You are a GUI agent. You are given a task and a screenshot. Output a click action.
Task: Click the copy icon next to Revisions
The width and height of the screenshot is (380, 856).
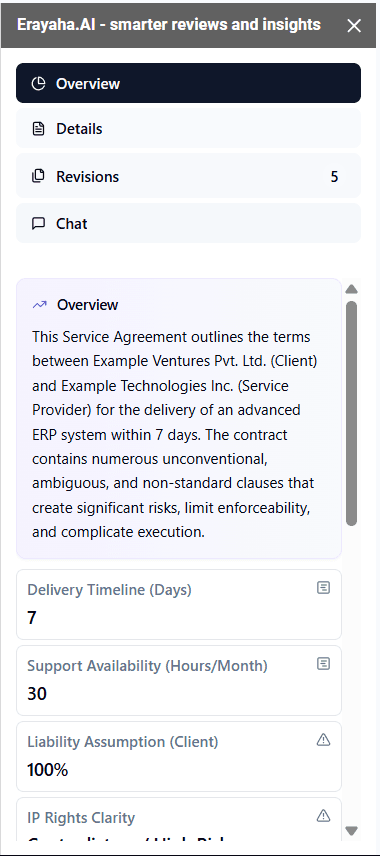(x=38, y=176)
